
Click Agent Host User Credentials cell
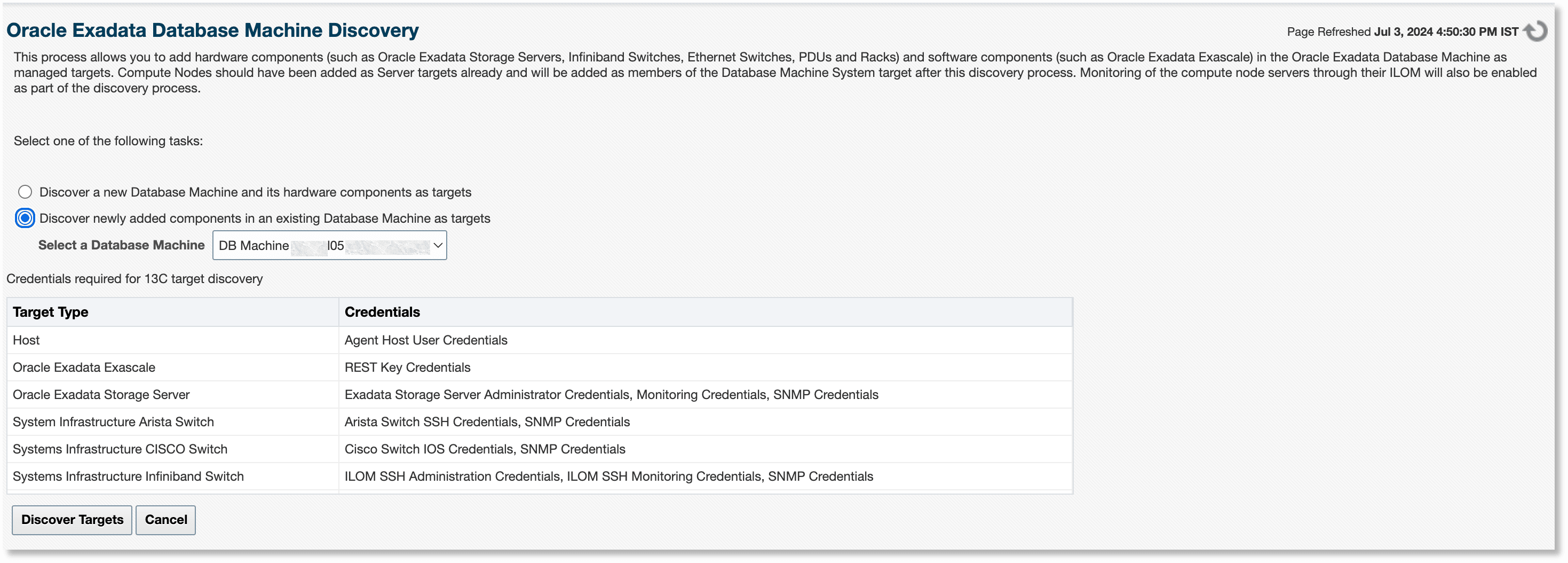coord(426,340)
